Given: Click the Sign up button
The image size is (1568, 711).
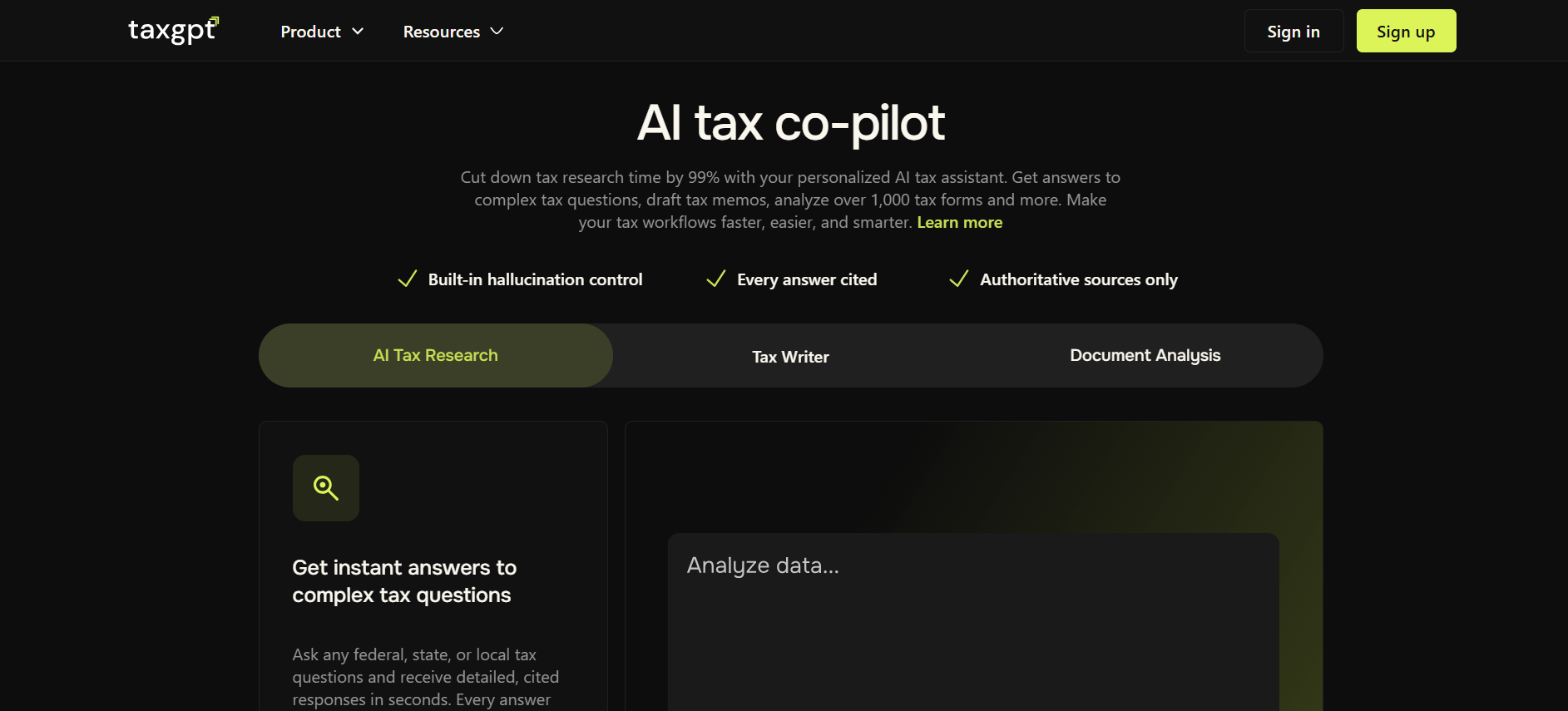Looking at the screenshot, I should tap(1406, 31).
